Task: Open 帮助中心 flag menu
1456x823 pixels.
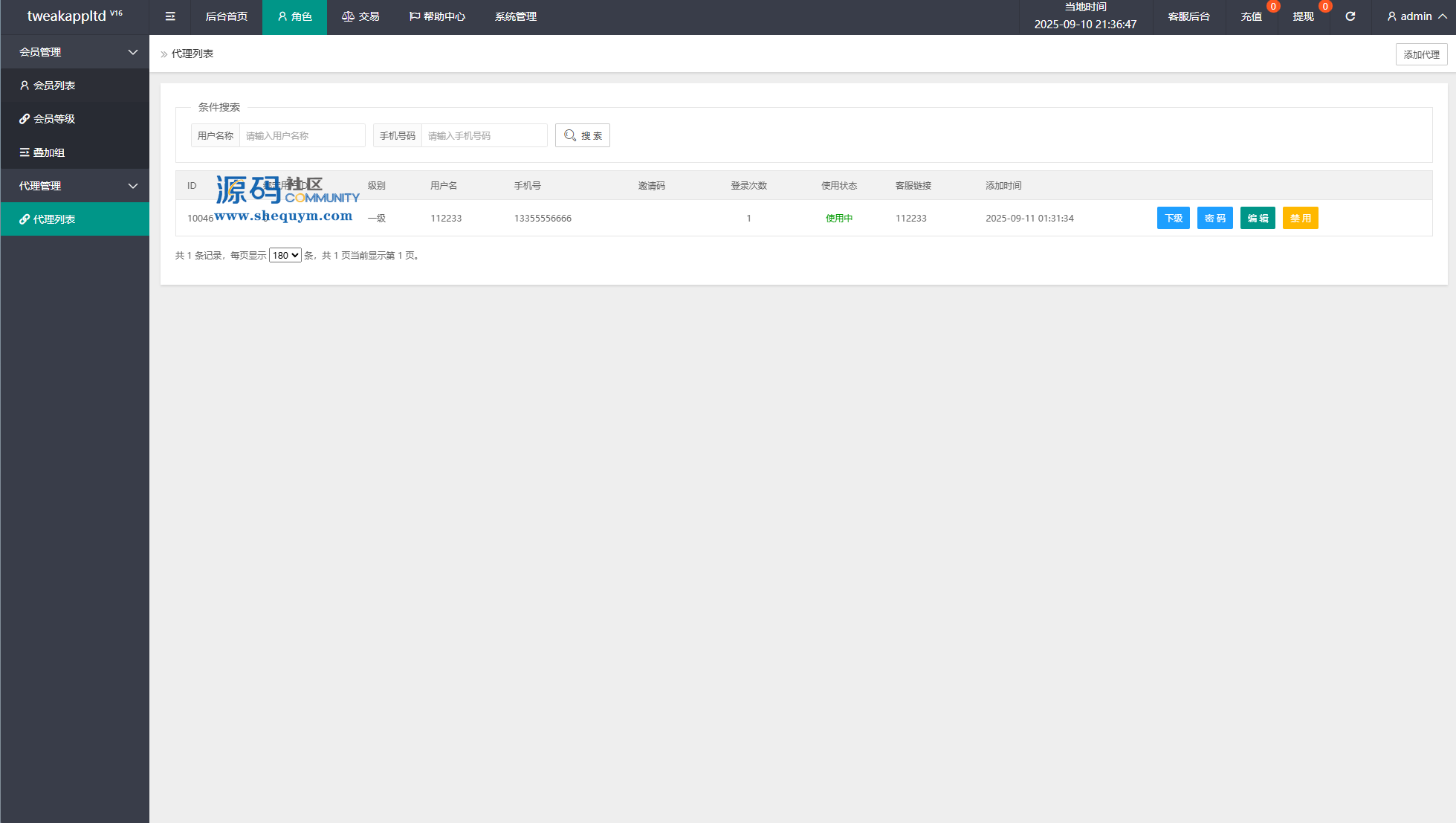Action: tap(437, 16)
